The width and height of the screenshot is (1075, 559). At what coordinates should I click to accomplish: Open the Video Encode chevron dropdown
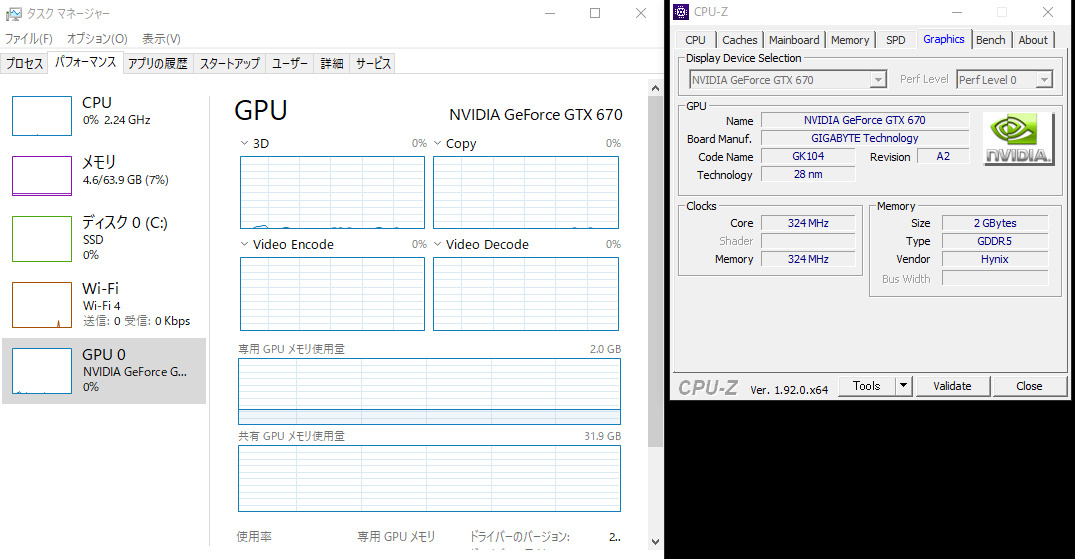[244, 244]
